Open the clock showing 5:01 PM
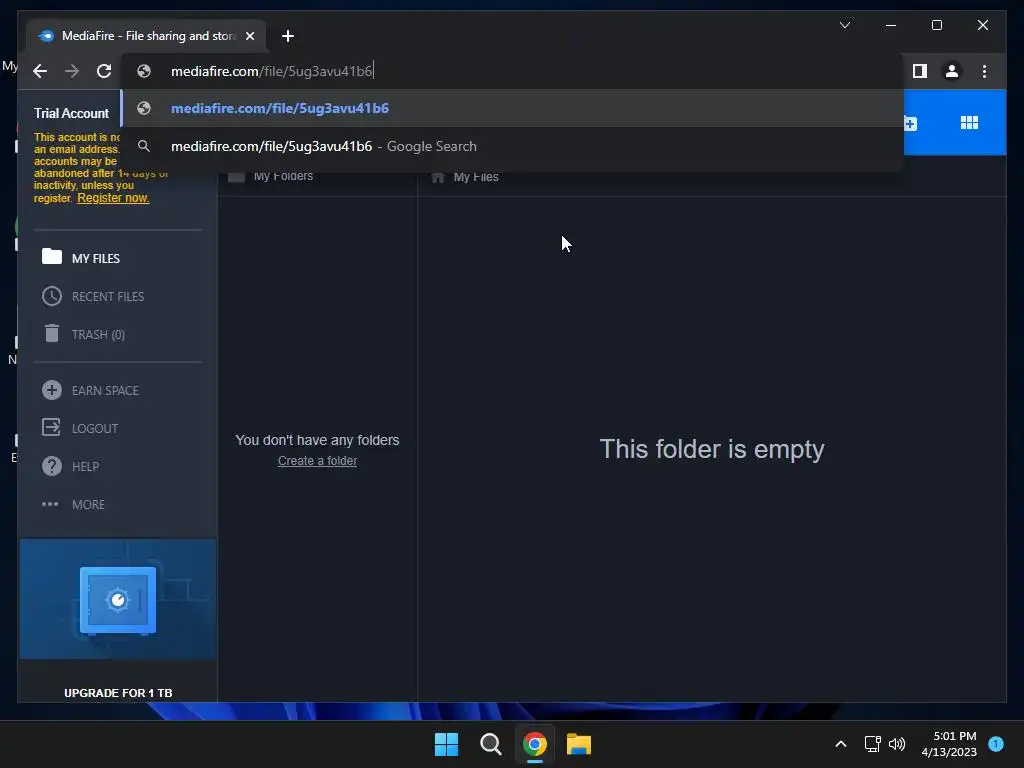The image size is (1024, 768). pyautogui.click(x=949, y=744)
